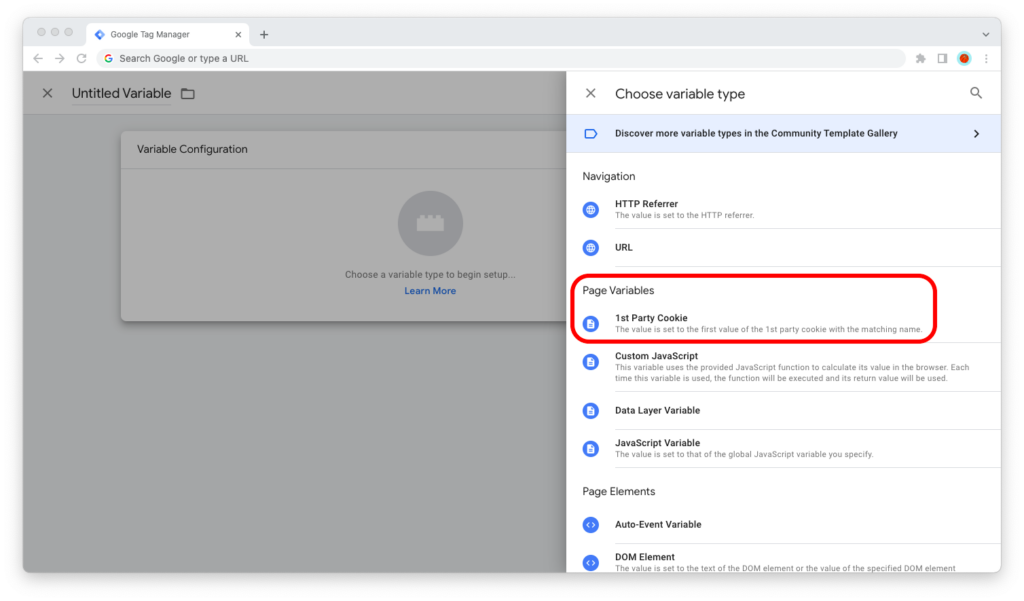Select JavaScript Variable type
Screen dimensions: 1024x601
point(791,448)
